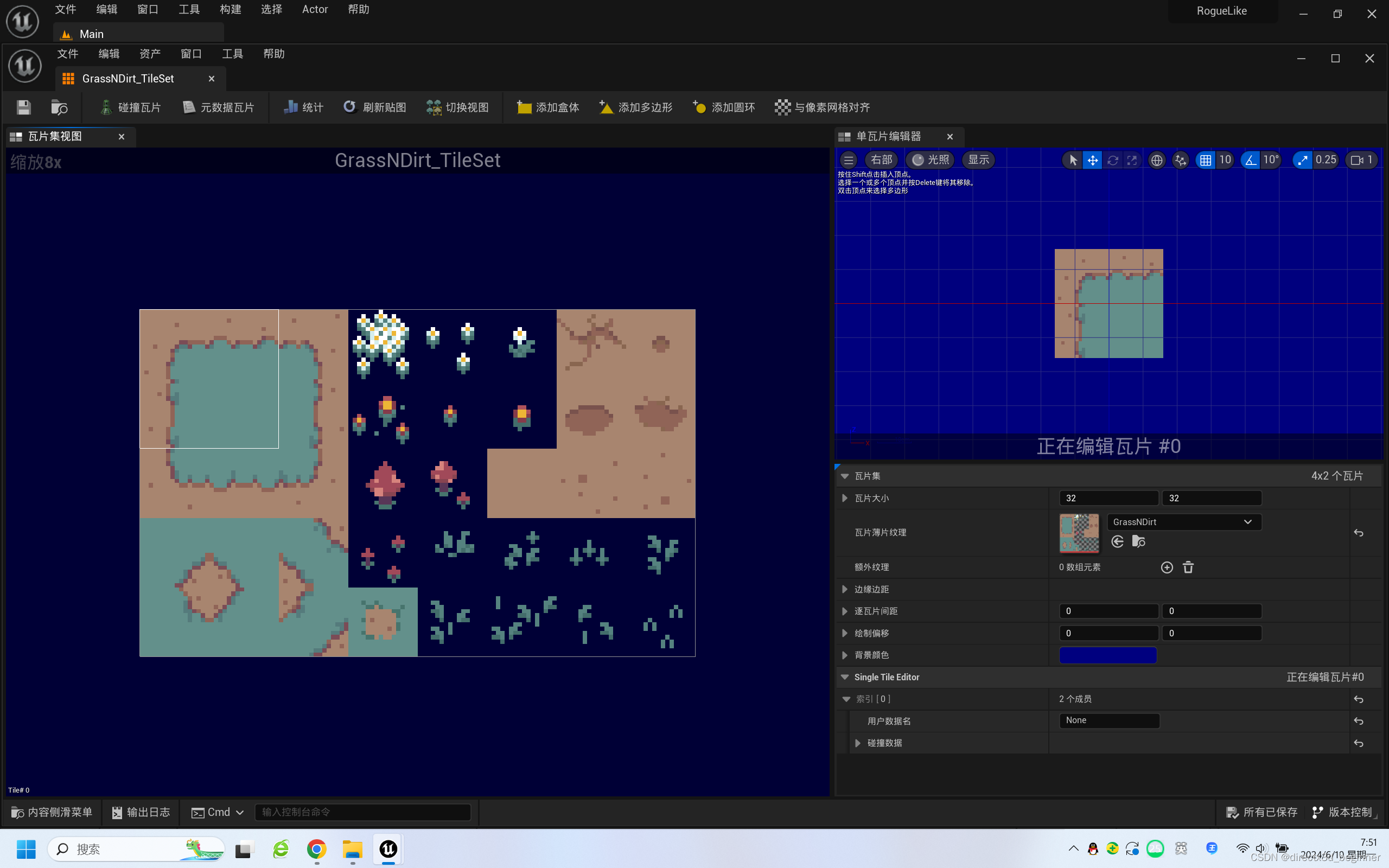Click the browse-to-asset icon beside the toolbar save icon
The width and height of the screenshot is (1389, 868).
(x=59, y=107)
